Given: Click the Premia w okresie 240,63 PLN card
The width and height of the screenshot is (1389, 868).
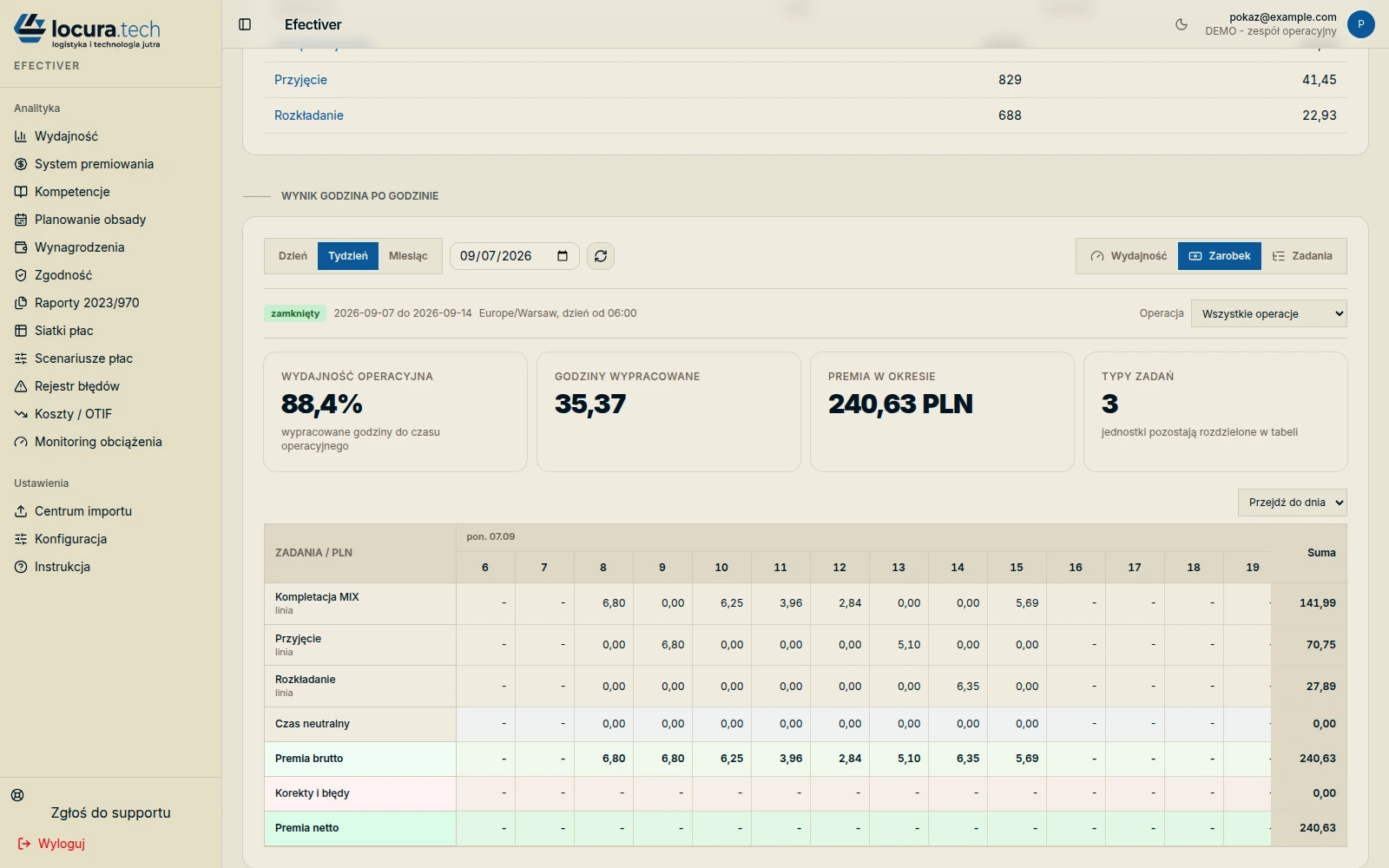Looking at the screenshot, I should [x=942, y=411].
